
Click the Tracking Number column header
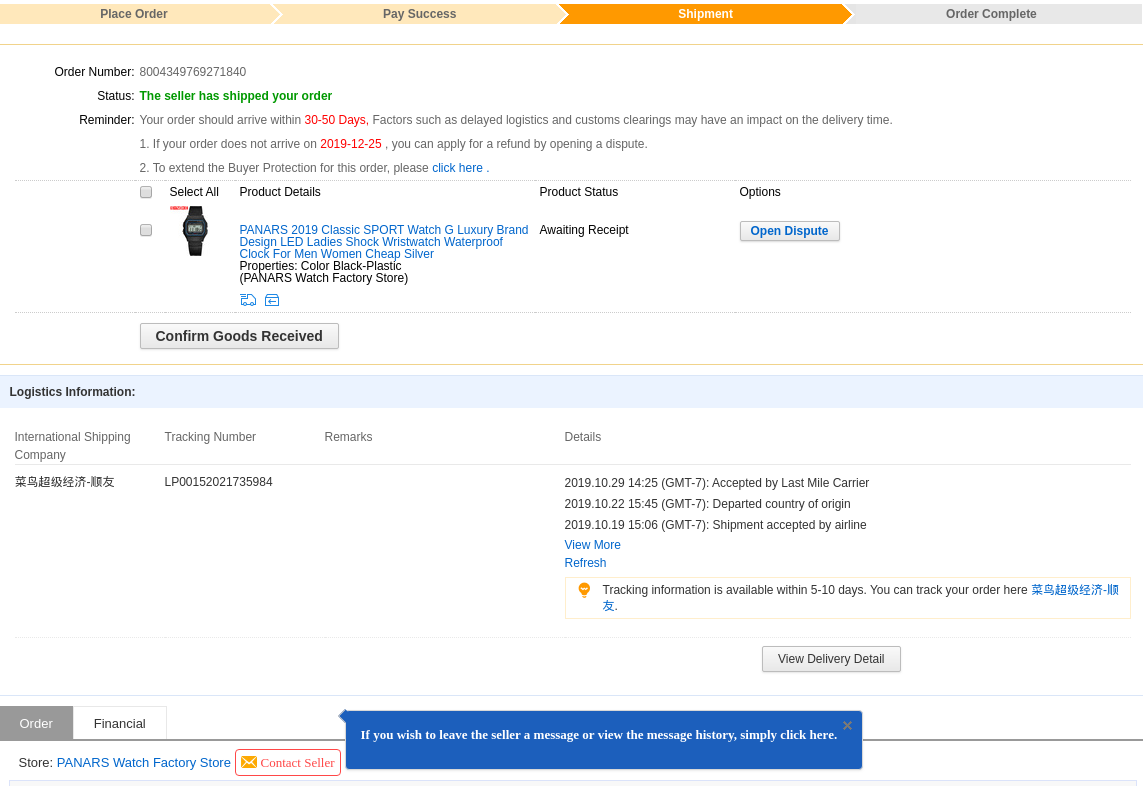[210, 437]
